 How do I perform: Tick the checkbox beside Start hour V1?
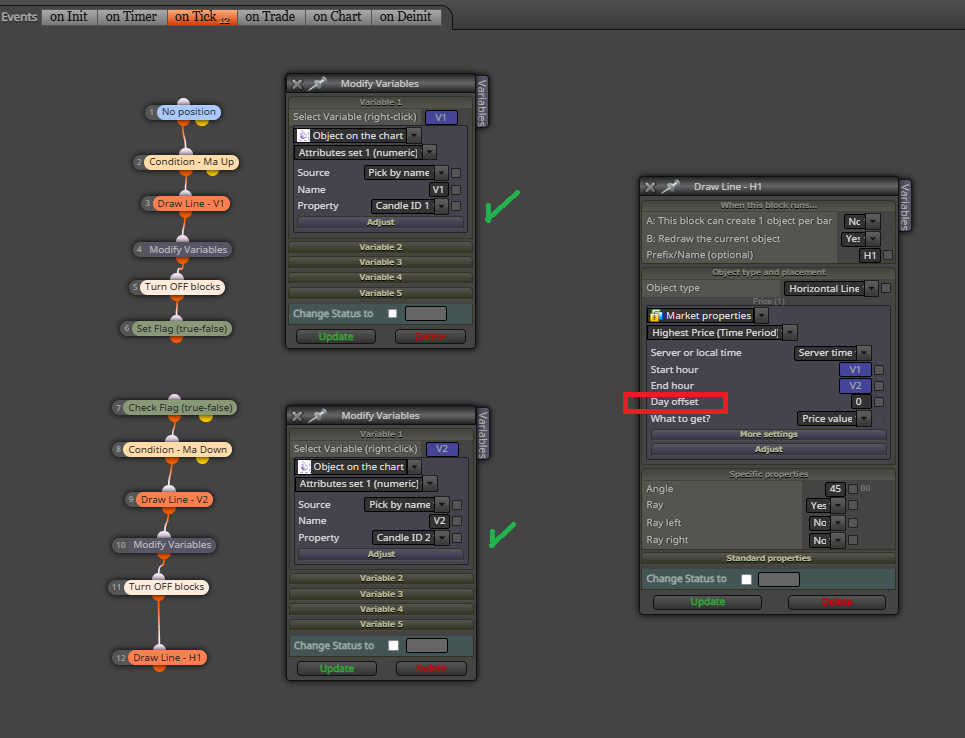tap(879, 370)
